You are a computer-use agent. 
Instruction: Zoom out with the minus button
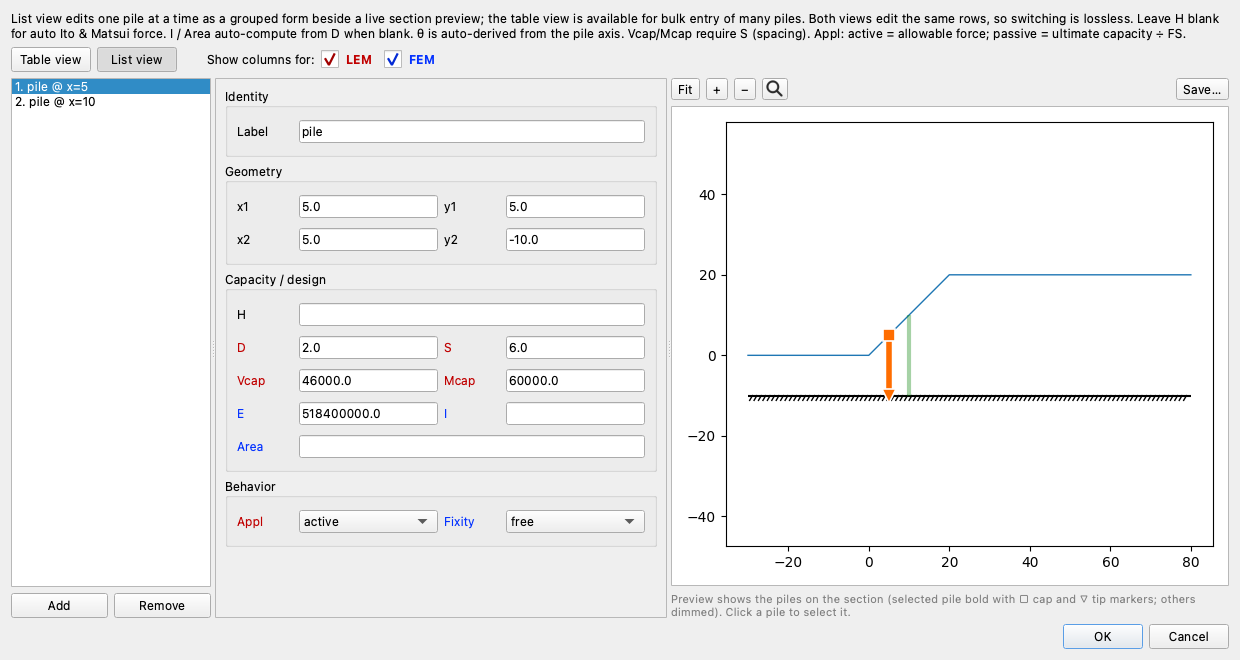pos(745,89)
